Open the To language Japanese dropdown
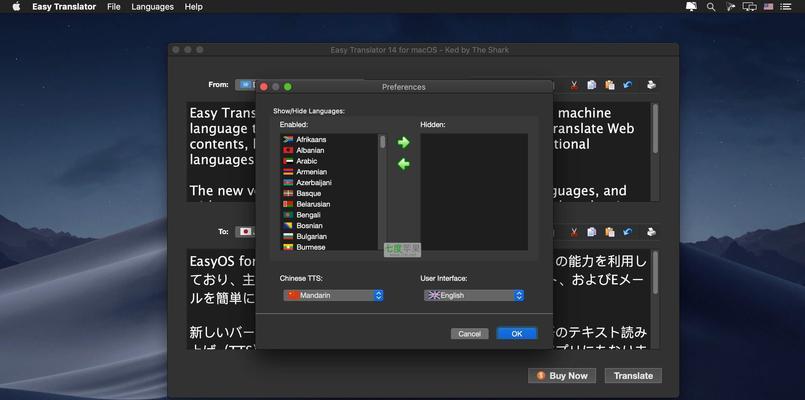 point(245,232)
